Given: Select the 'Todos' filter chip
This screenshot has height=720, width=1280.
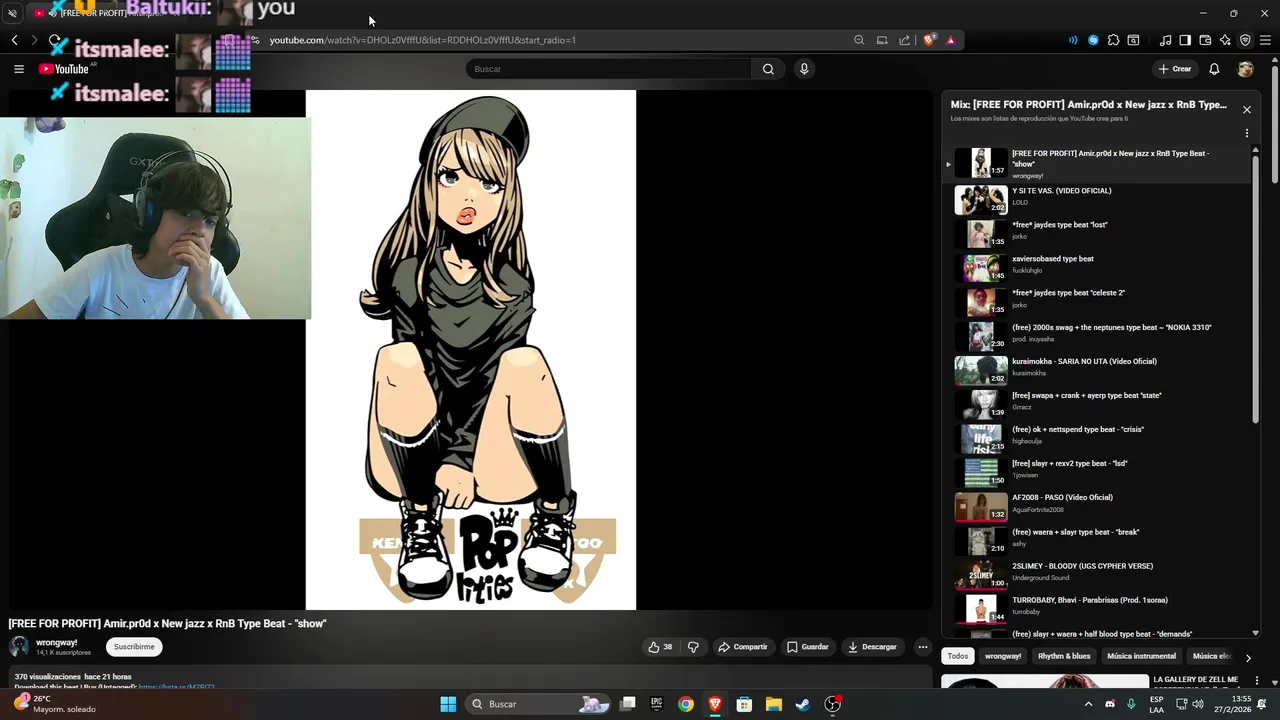Looking at the screenshot, I should 958,656.
